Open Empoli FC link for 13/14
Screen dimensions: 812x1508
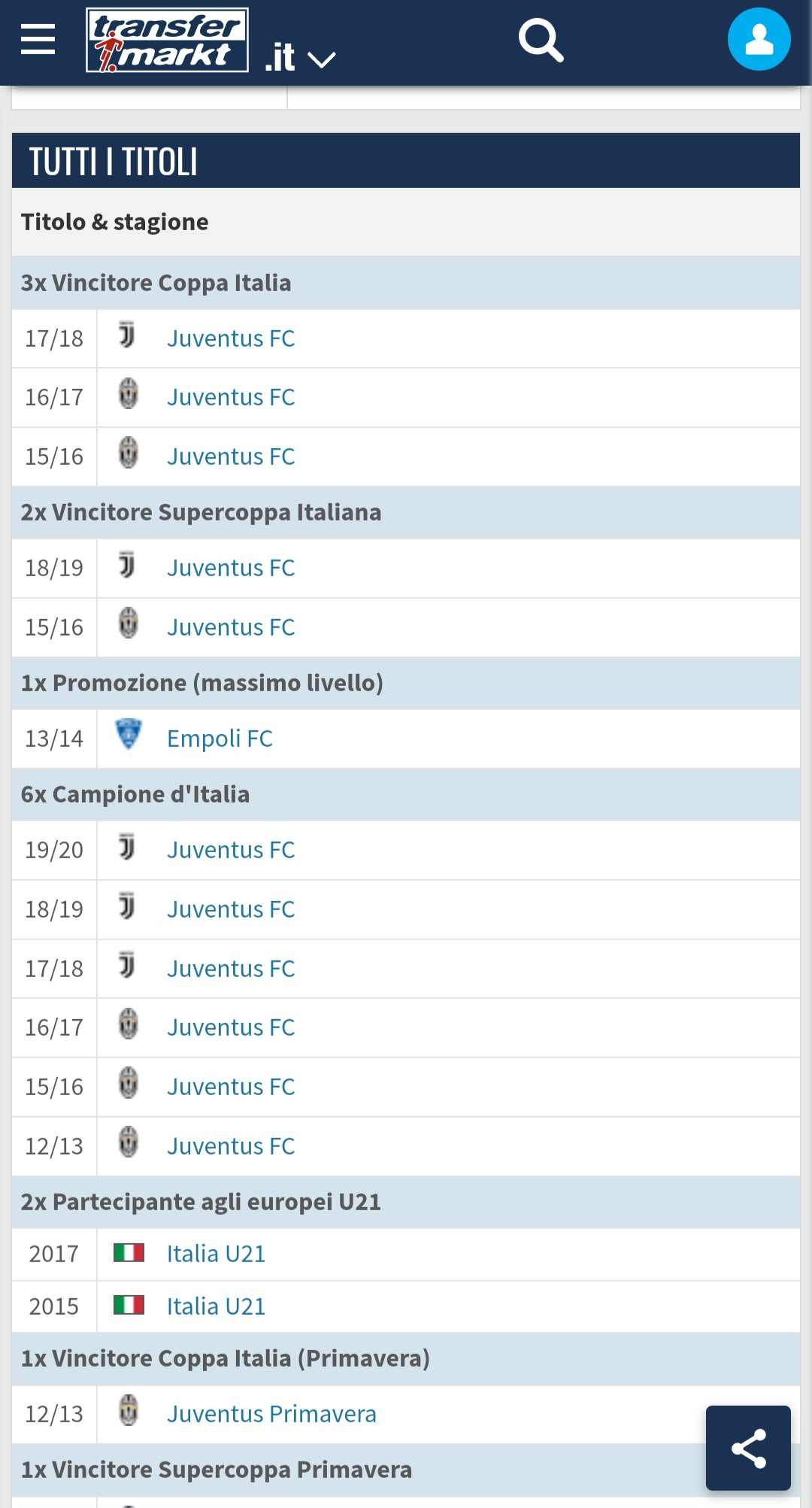click(220, 739)
